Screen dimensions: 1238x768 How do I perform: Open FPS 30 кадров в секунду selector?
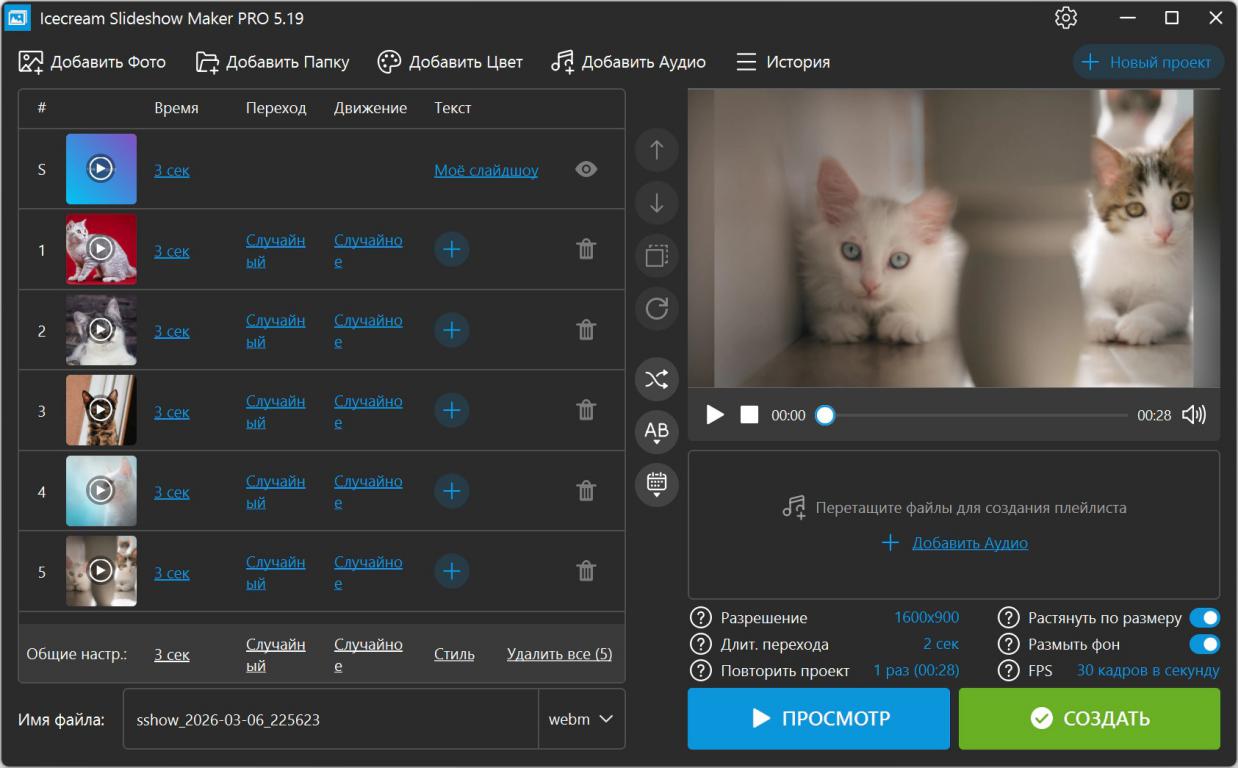tap(1147, 671)
